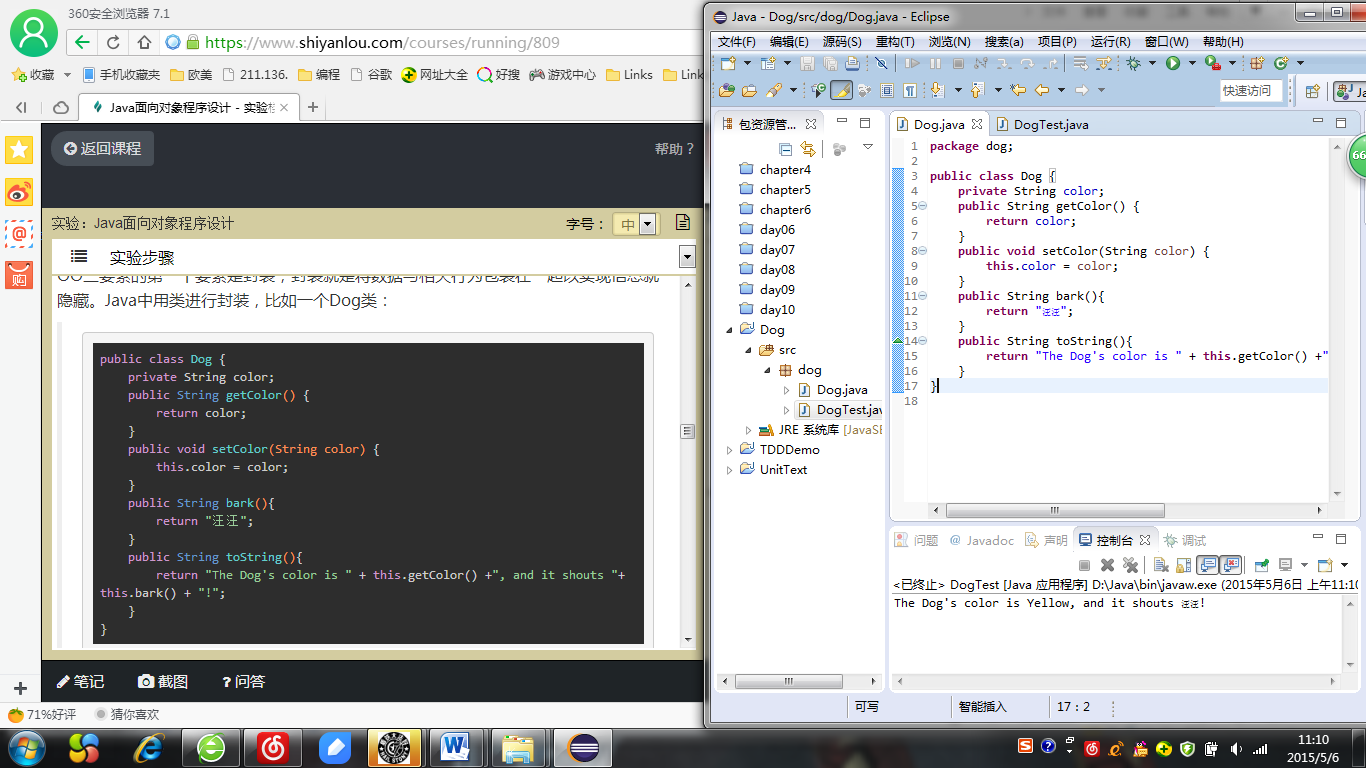
Task: Toggle Mark Occurrences highlighter in Eclipse toolbar
Action: tap(841, 90)
